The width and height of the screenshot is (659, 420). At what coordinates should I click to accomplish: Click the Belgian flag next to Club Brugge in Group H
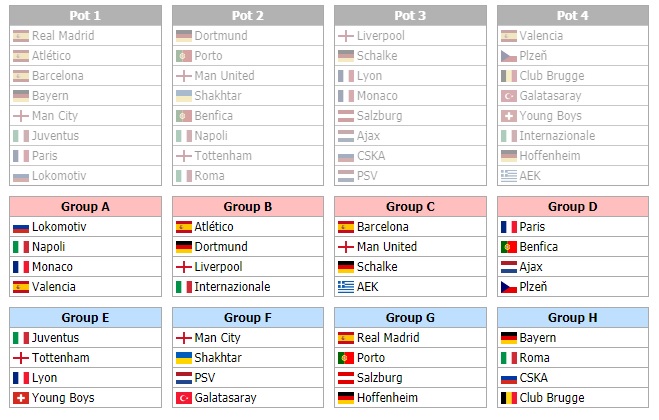point(509,398)
